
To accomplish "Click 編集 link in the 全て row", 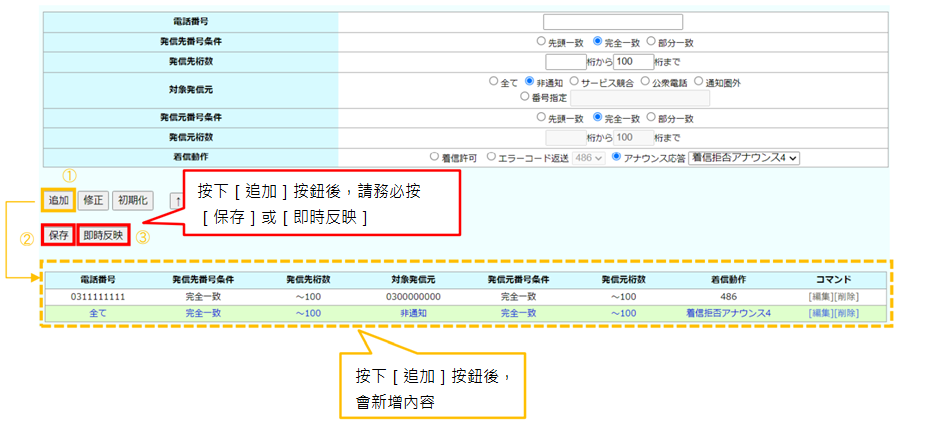I will tap(821, 313).
